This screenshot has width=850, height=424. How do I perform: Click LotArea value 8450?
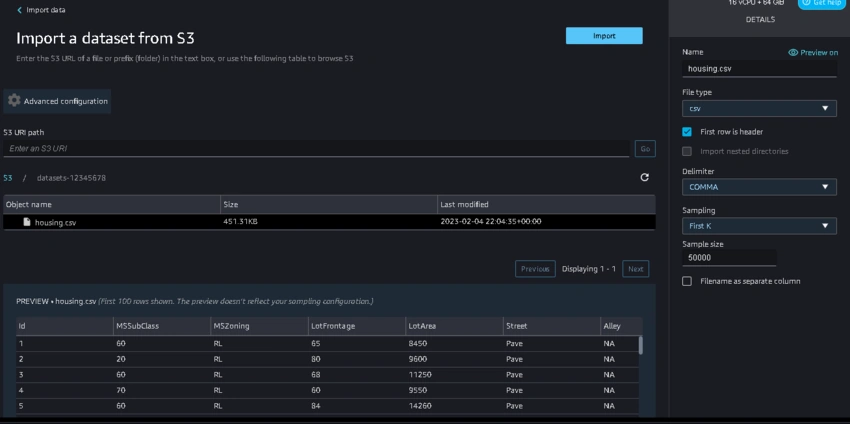[417, 344]
